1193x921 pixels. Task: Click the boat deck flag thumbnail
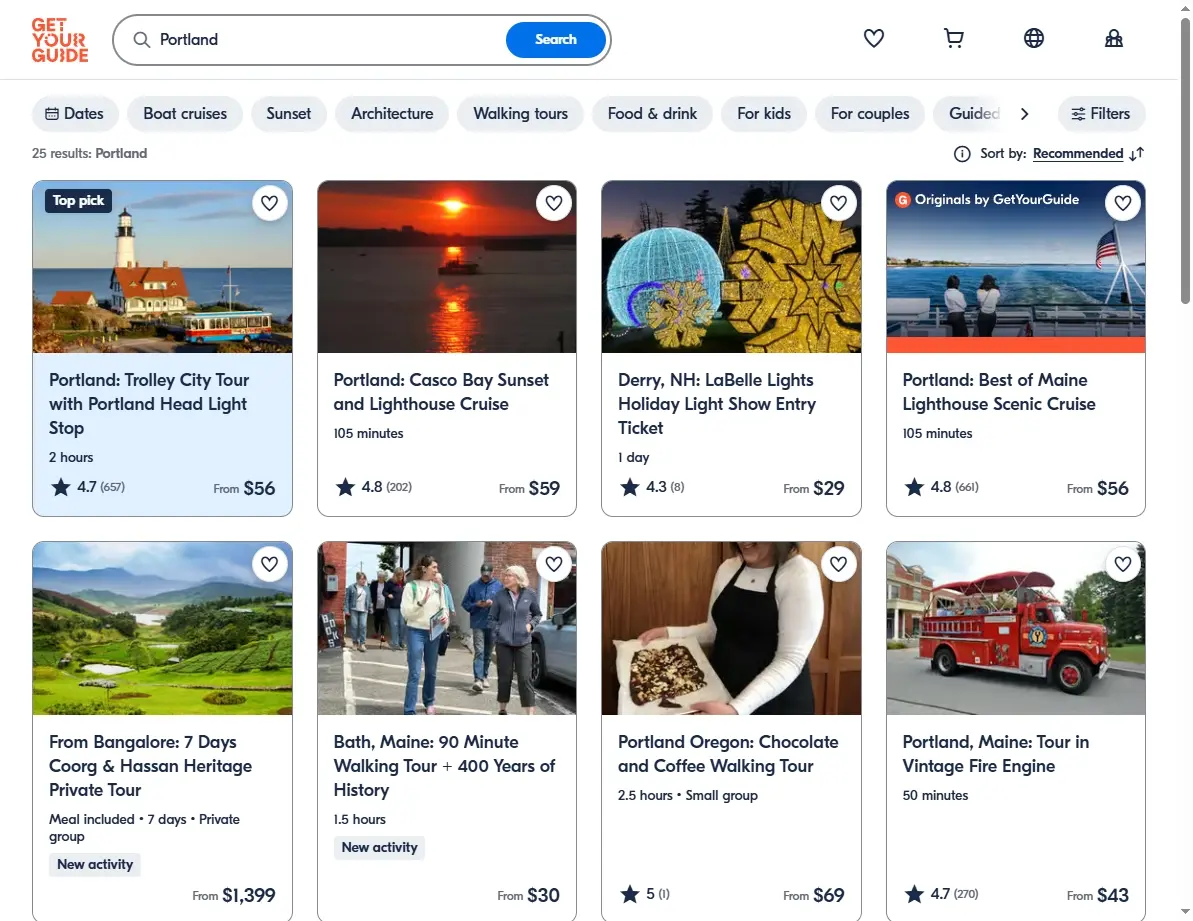point(1016,267)
